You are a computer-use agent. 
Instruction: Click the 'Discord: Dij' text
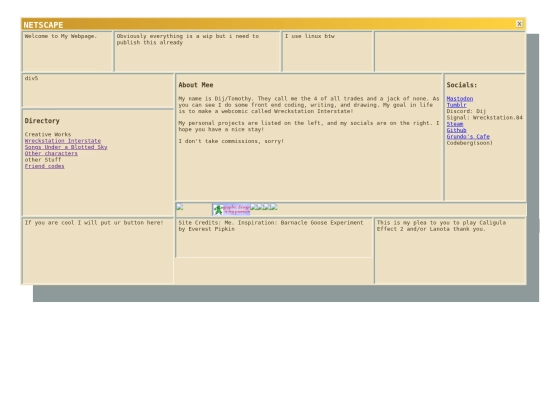pos(466,111)
